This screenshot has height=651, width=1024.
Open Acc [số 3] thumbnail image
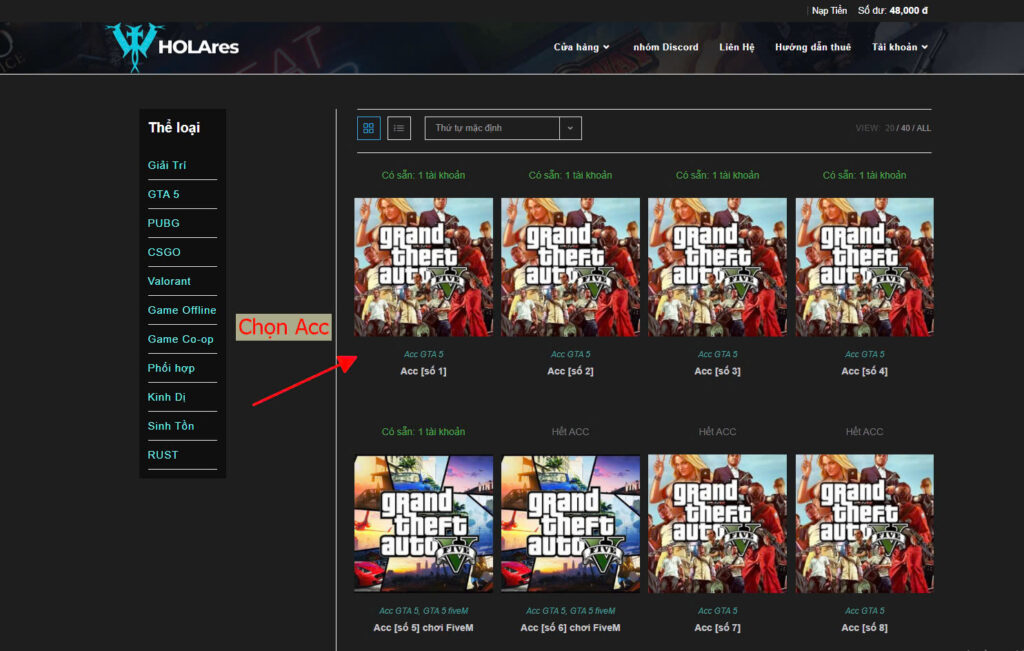[x=717, y=267]
